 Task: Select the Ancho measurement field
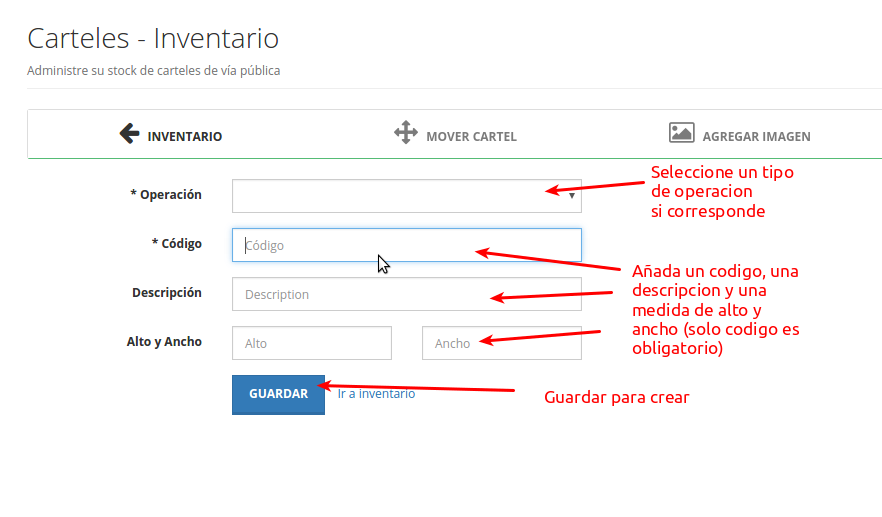[502, 343]
